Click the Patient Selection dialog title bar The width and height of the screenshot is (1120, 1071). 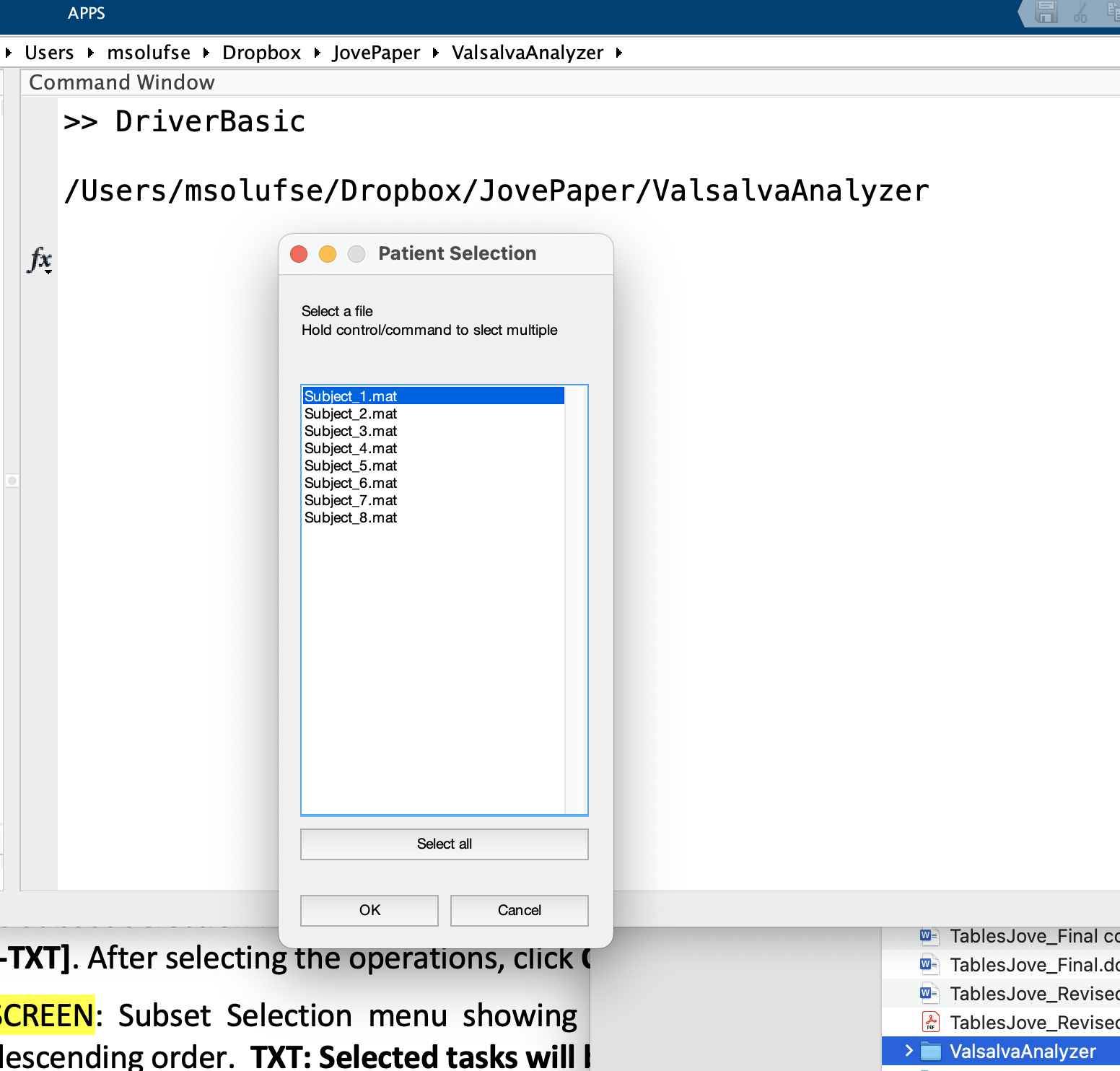446,254
